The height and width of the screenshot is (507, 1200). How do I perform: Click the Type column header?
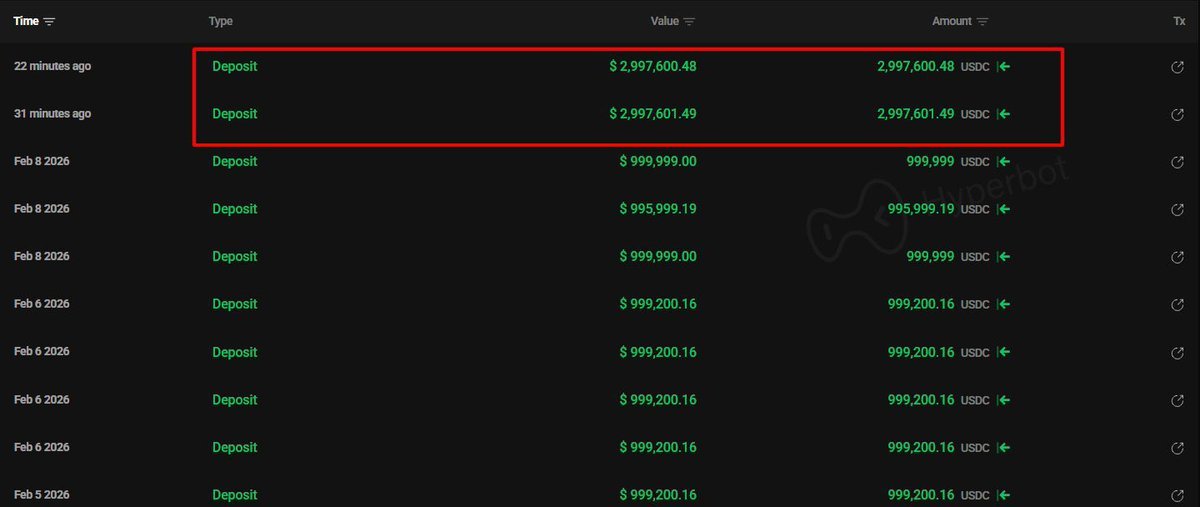click(x=220, y=21)
